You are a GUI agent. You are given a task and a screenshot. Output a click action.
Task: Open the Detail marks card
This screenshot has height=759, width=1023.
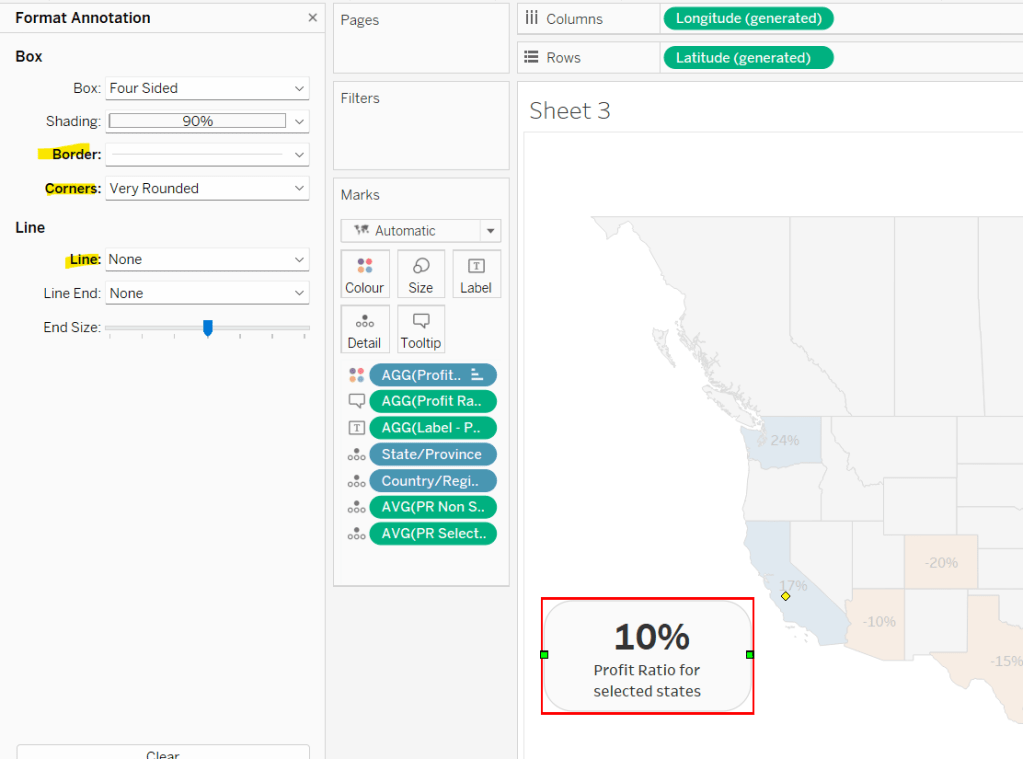coord(364,329)
